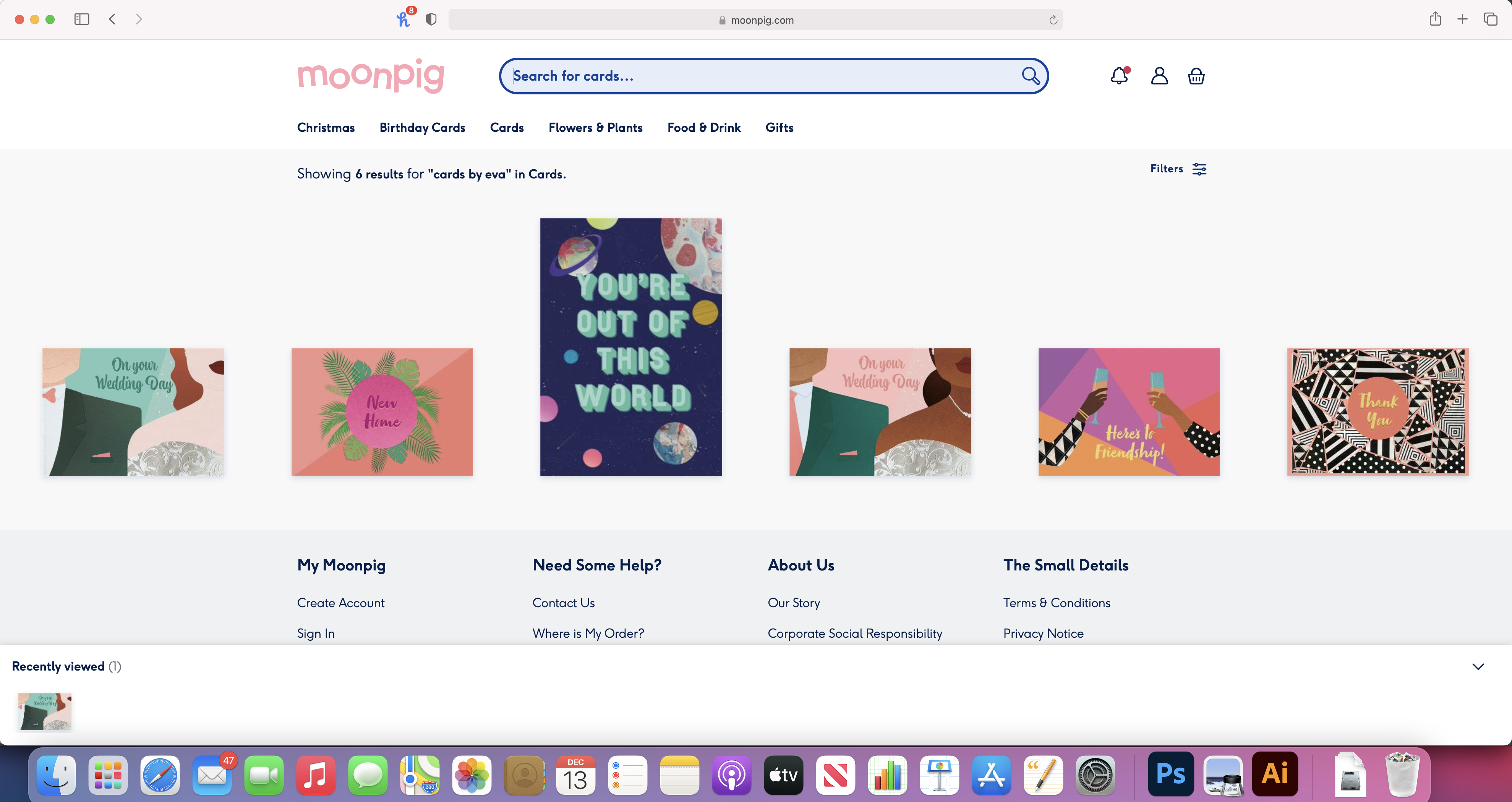Image resolution: width=1512 pixels, height=802 pixels.
Task: Click the Create Account link
Action: tap(340, 603)
